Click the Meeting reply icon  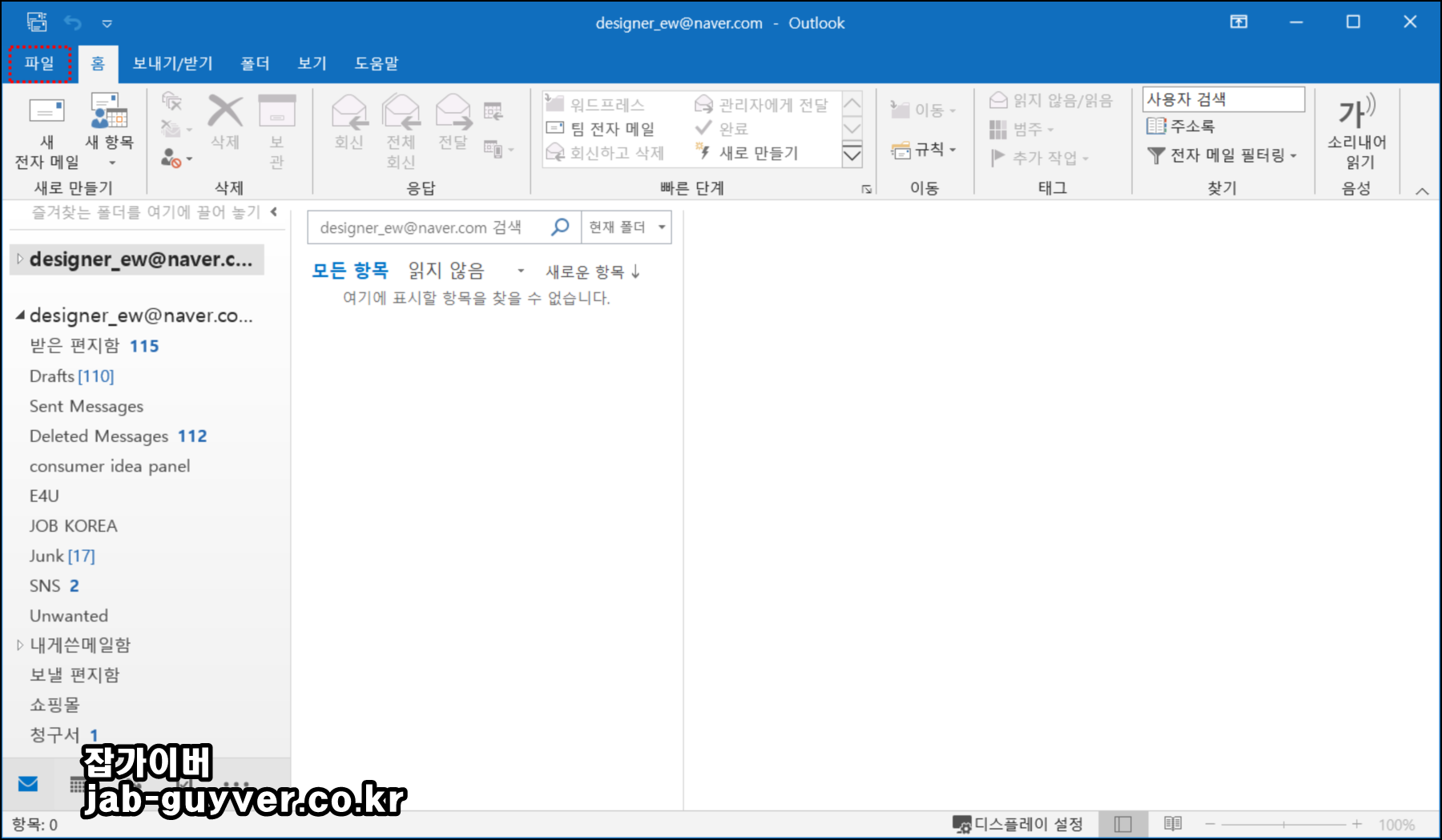(493, 111)
